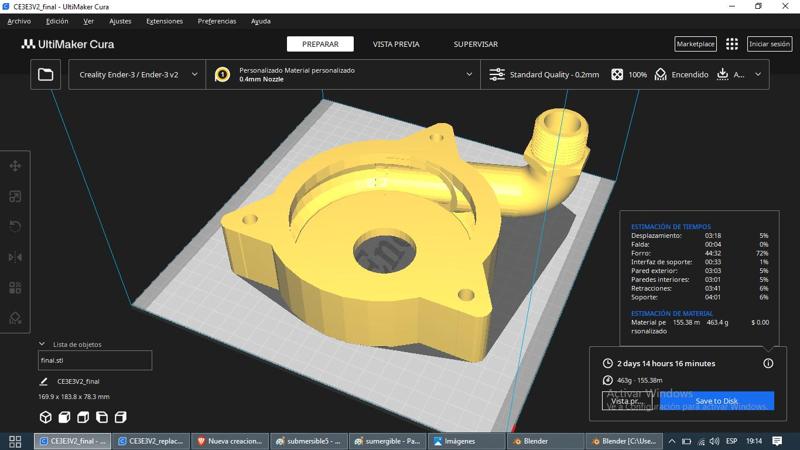
Task: Select the Support Blocker tool
Action: click(15, 318)
